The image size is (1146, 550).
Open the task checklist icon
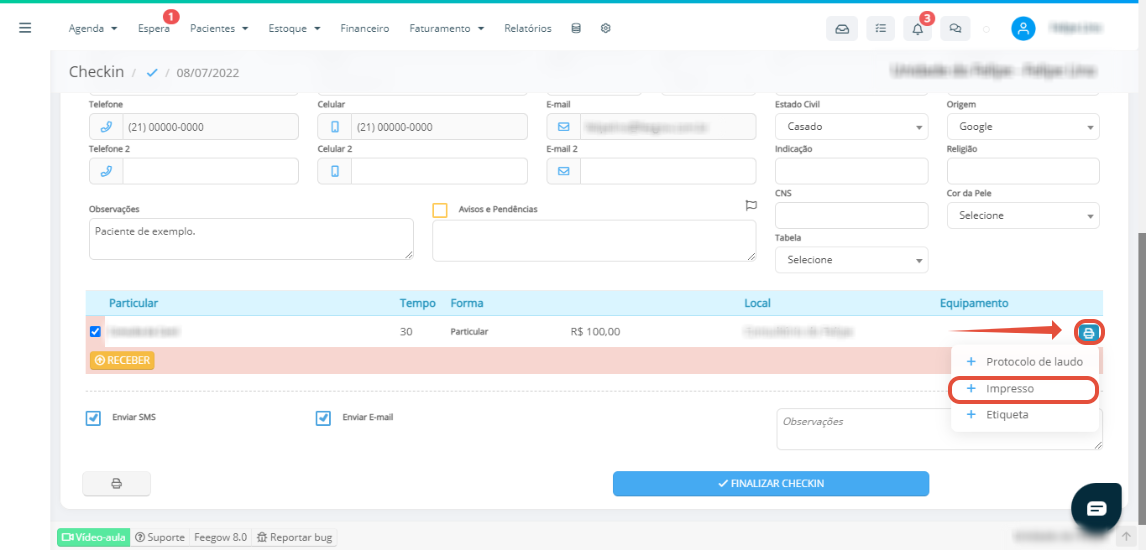pyautogui.click(x=881, y=28)
